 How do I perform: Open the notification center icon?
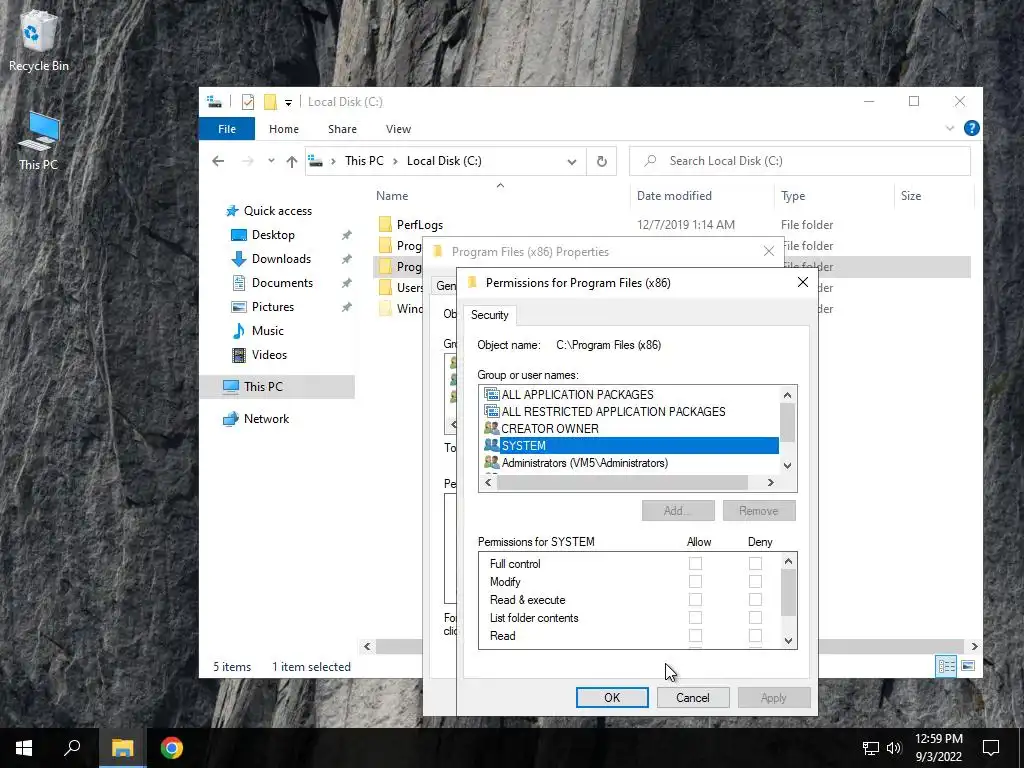[991, 748]
